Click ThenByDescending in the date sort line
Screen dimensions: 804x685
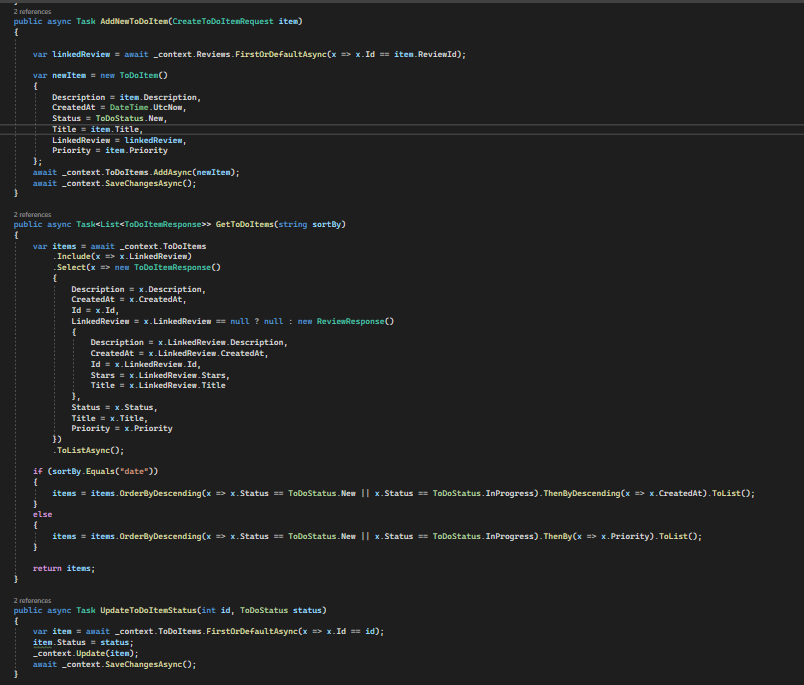point(582,493)
